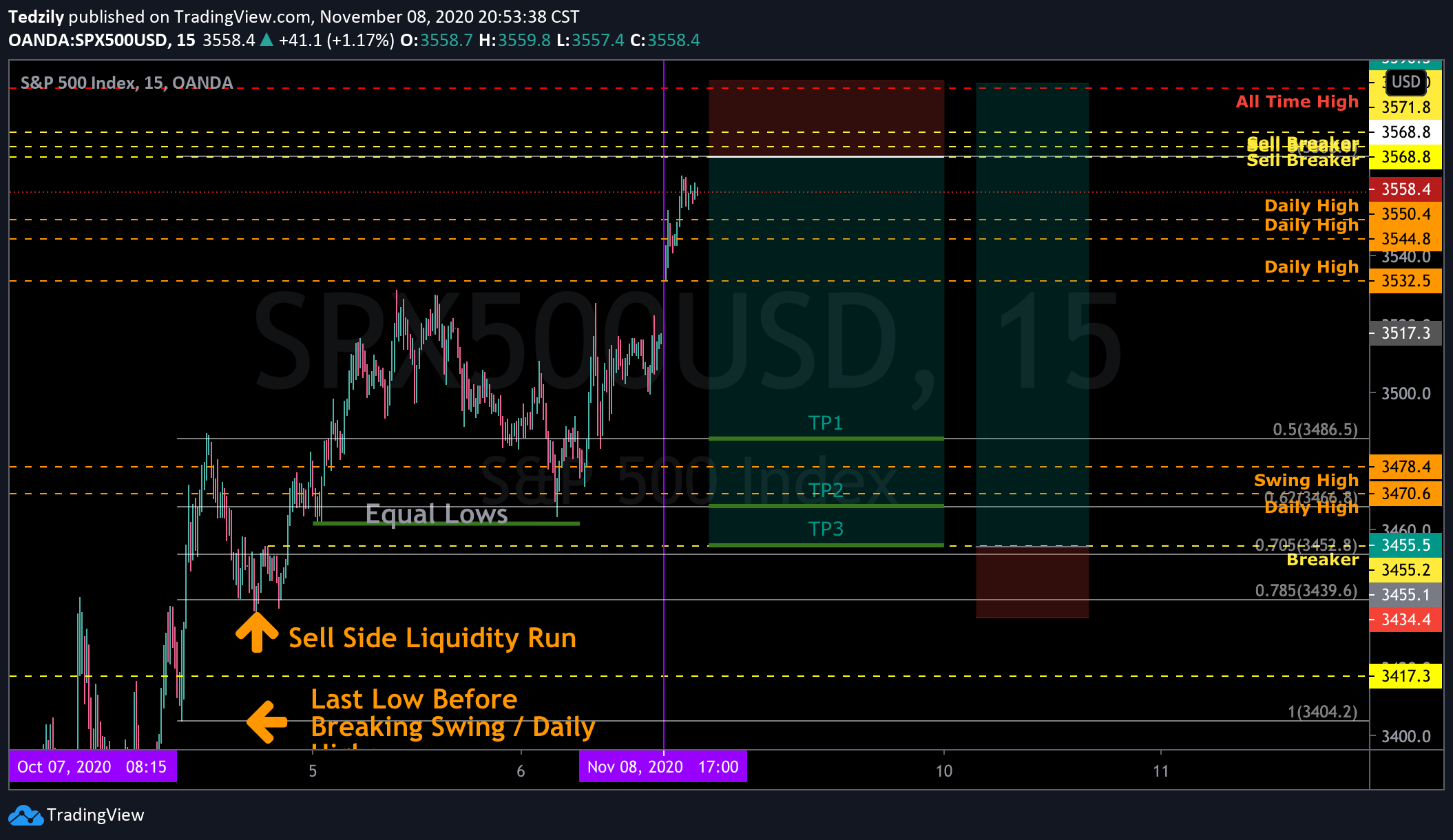This screenshot has width=1453, height=840.
Task: Click the TP2 target label
Action: [x=825, y=490]
